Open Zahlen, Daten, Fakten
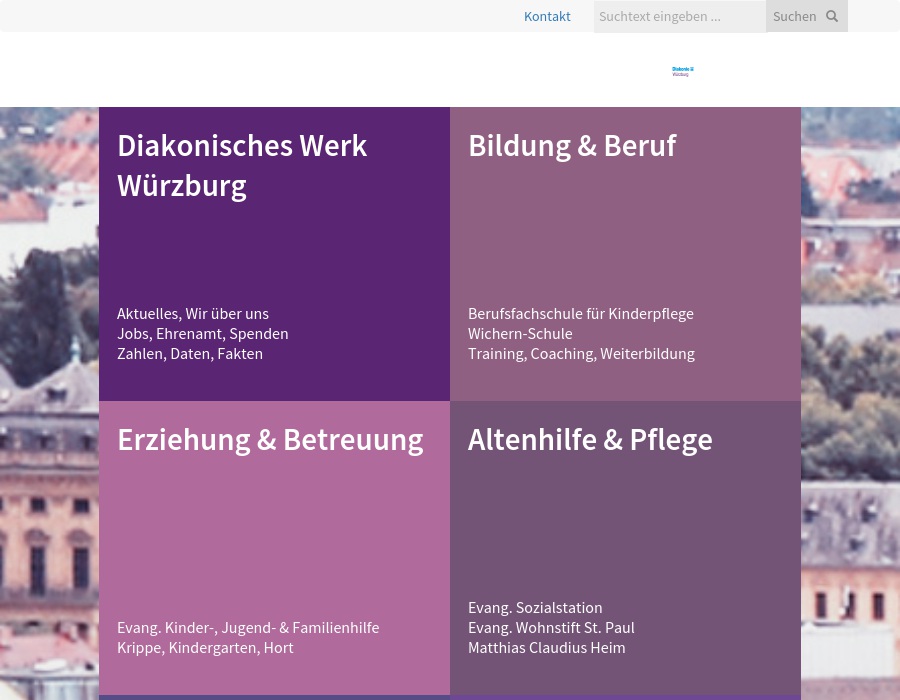 (190, 353)
